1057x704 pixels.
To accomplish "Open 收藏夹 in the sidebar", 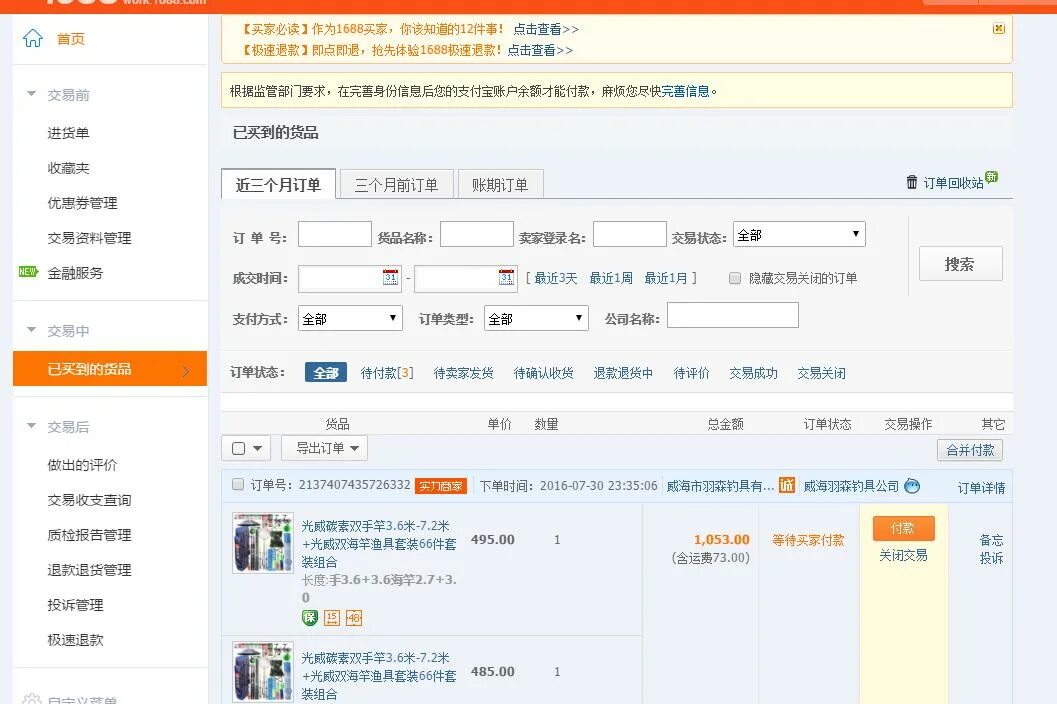I will click(x=68, y=168).
